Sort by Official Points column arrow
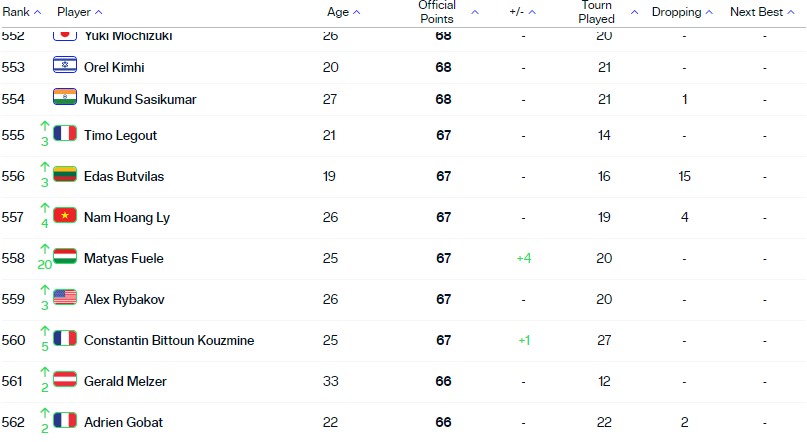Image resolution: width=807 pixels, height=442 pixels. (475, 12)
